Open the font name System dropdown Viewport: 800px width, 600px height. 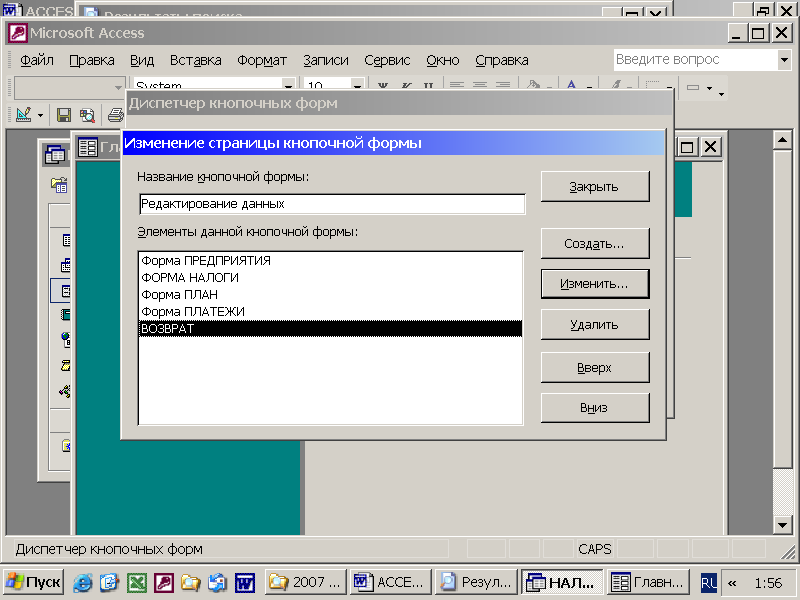[x=289, y=85]
